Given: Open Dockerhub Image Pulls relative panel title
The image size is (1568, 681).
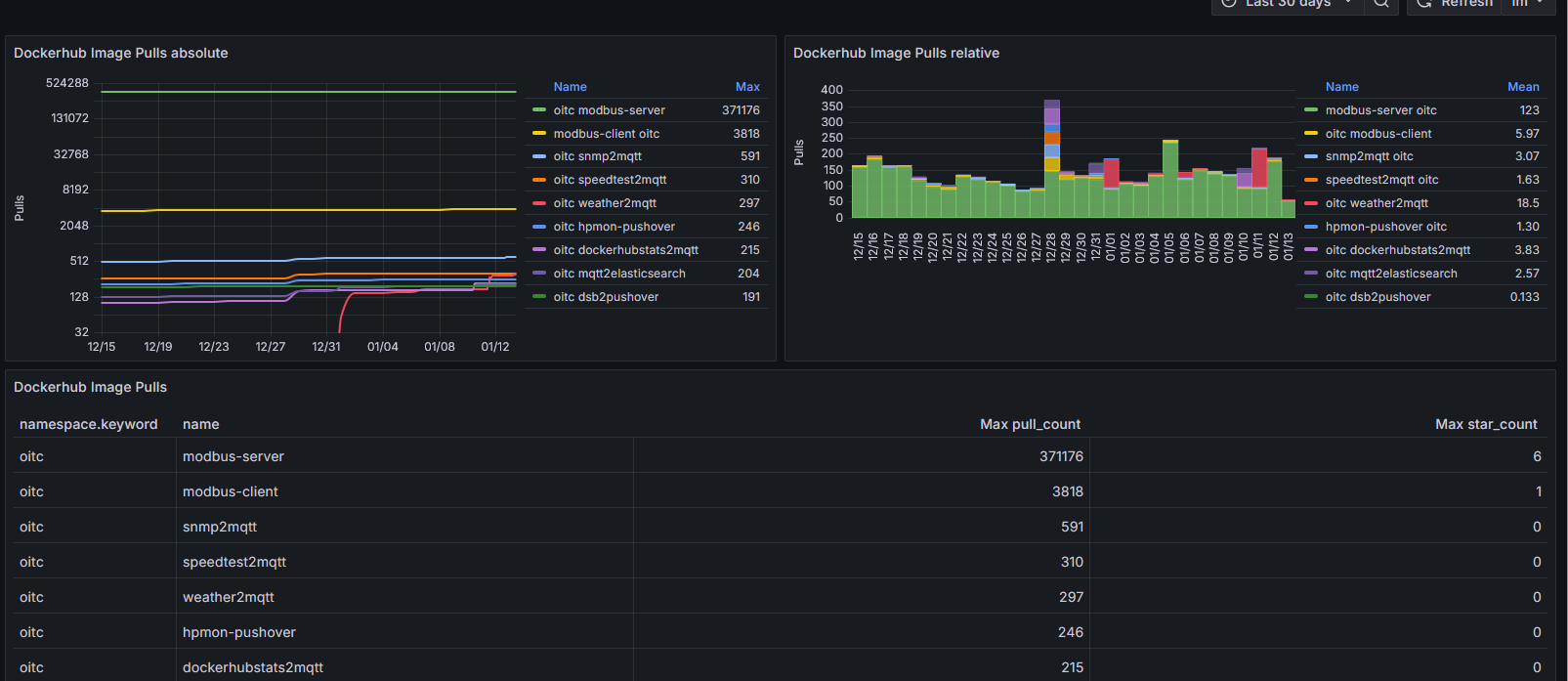Looking at the screenshot, I should (x=896, y=53).
